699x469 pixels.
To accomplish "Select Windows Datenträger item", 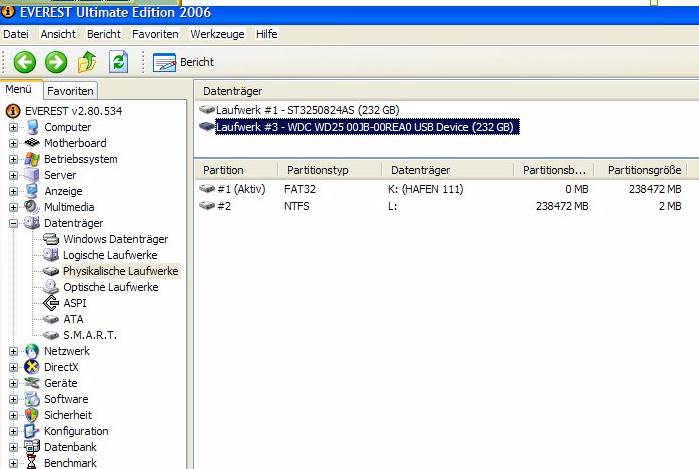I will point(115,239).
